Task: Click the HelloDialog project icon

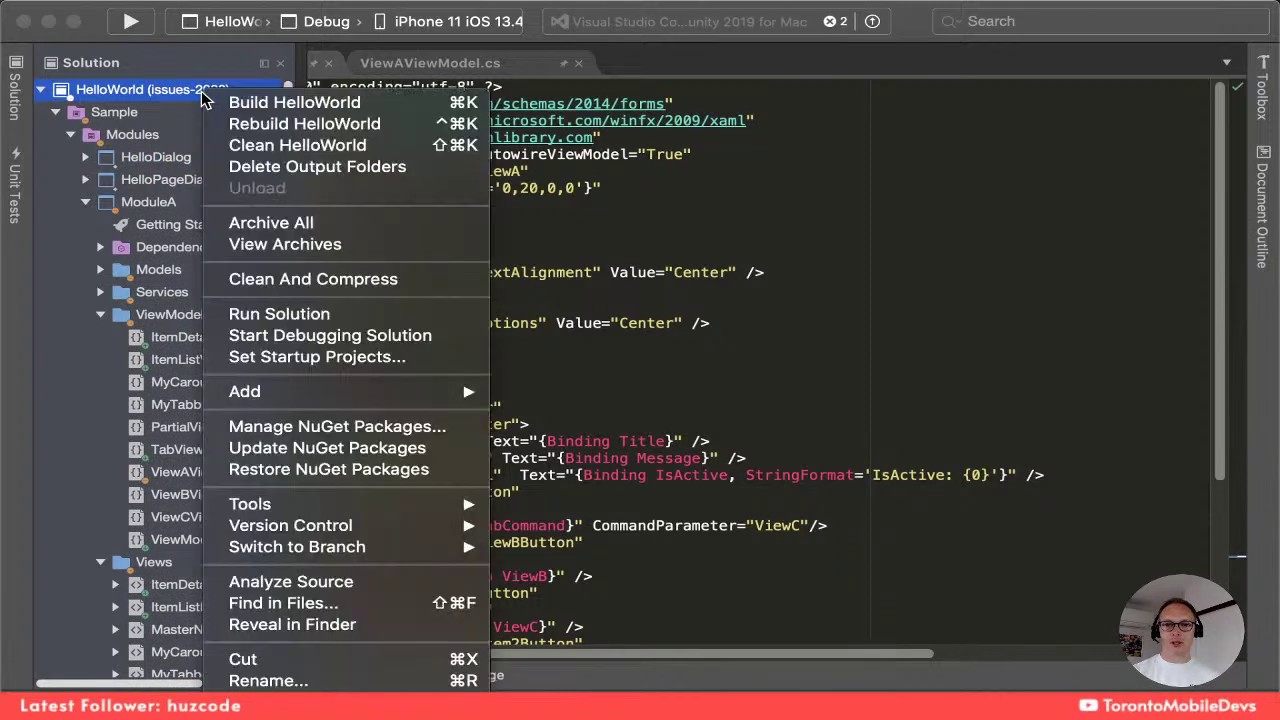Action: point(106,157)
